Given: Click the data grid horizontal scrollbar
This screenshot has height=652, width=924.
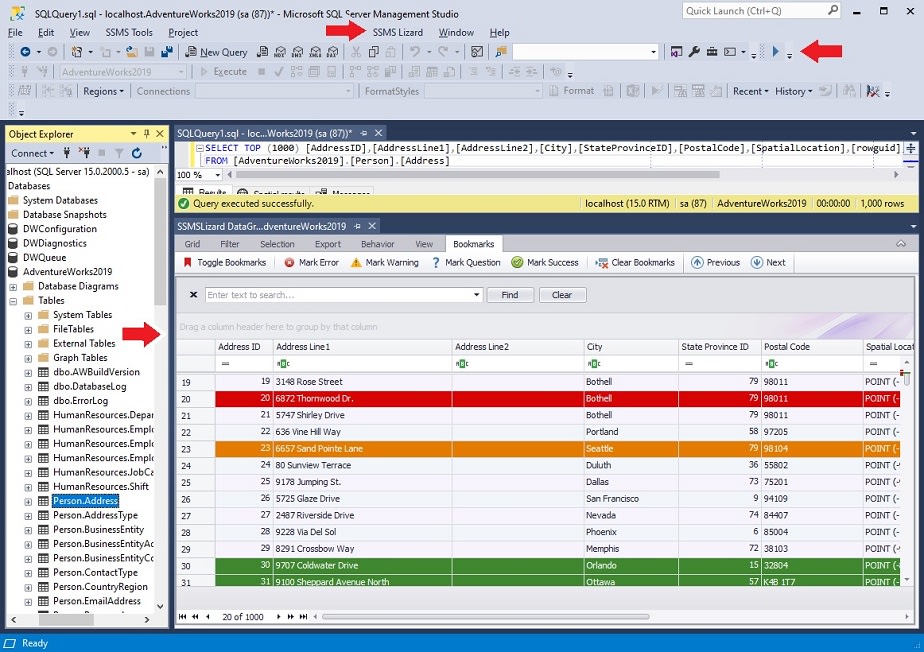Looking at the screenshot, I should (x=486, y=617).
